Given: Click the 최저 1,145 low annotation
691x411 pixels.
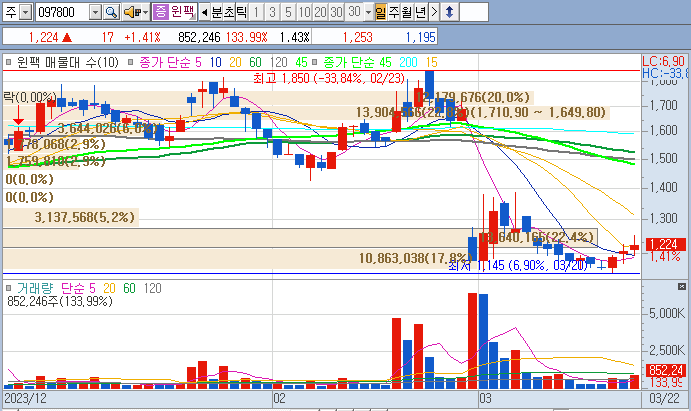Looking at the screenshot, I should (518, 265).
